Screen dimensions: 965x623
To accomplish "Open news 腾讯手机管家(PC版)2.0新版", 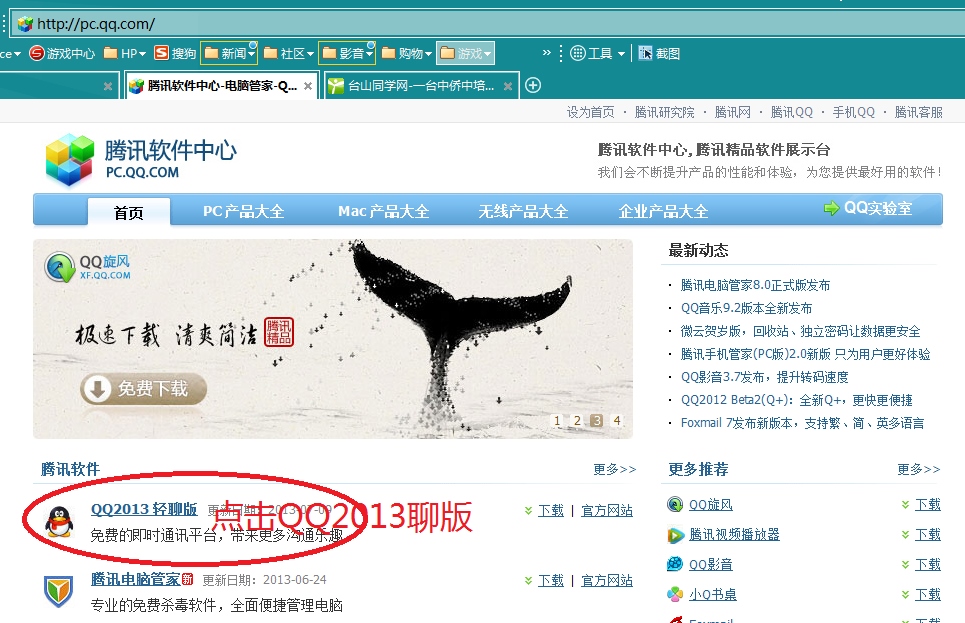I will click(805, 354).
